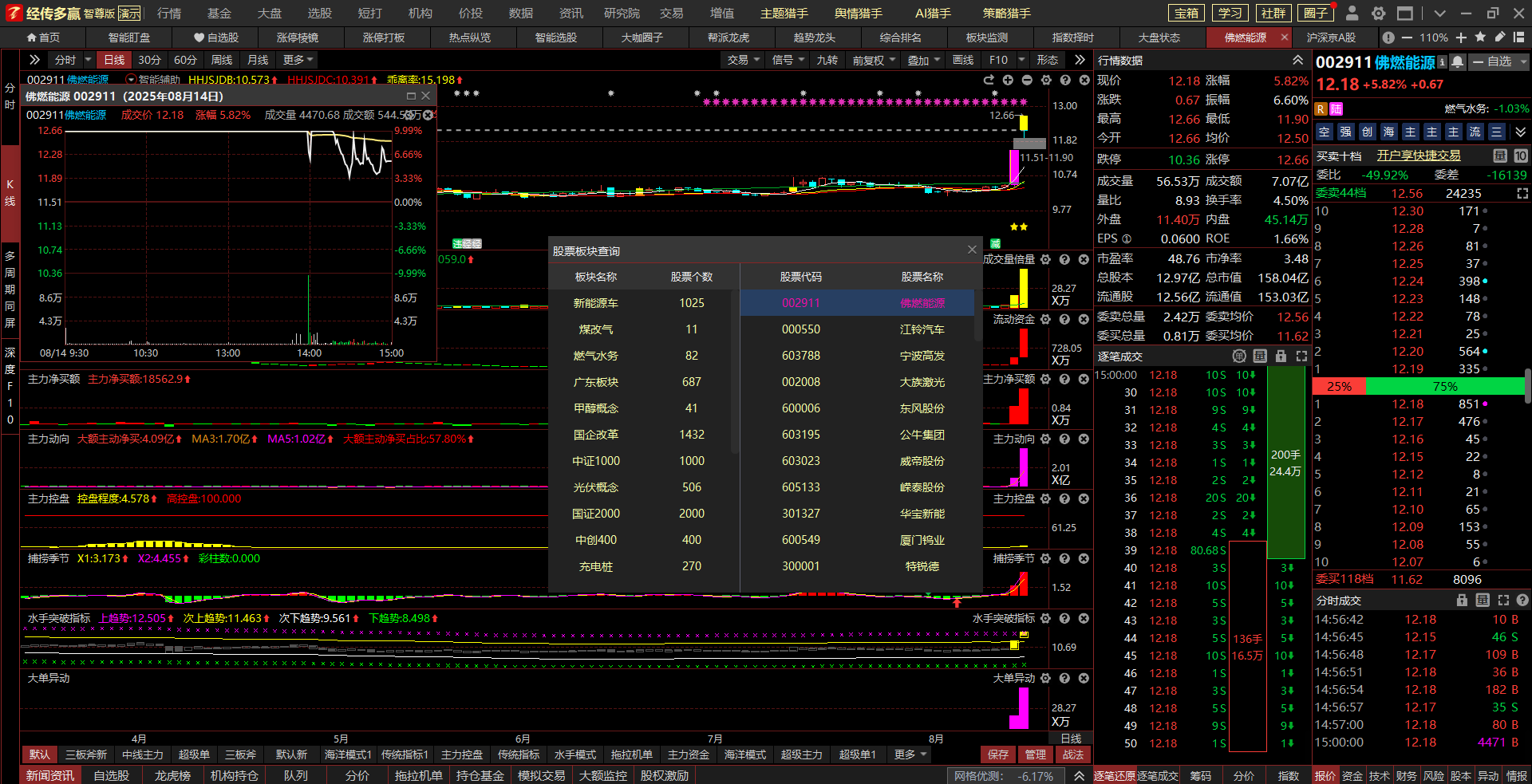Close the main chart indicator X icon

[x=1084, y=80]
